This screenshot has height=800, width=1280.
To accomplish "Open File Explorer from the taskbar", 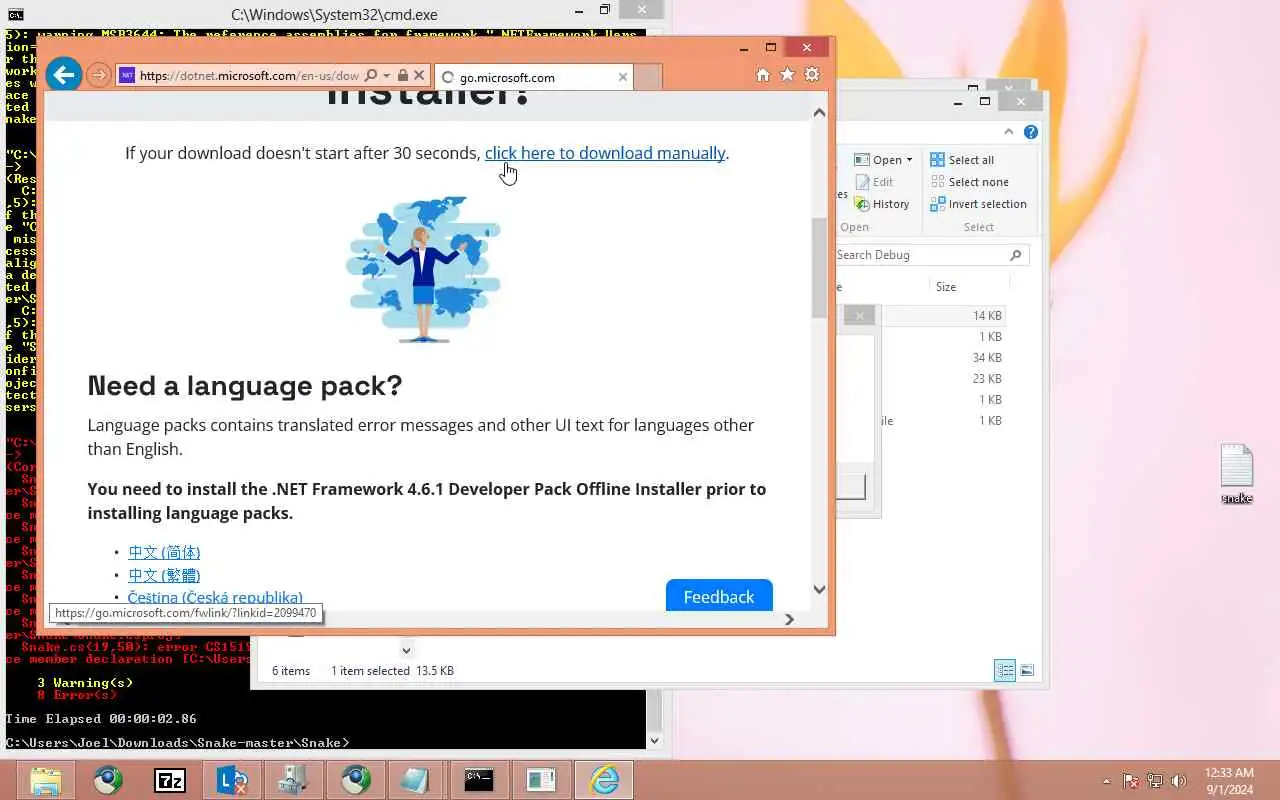I will (45, 780).
